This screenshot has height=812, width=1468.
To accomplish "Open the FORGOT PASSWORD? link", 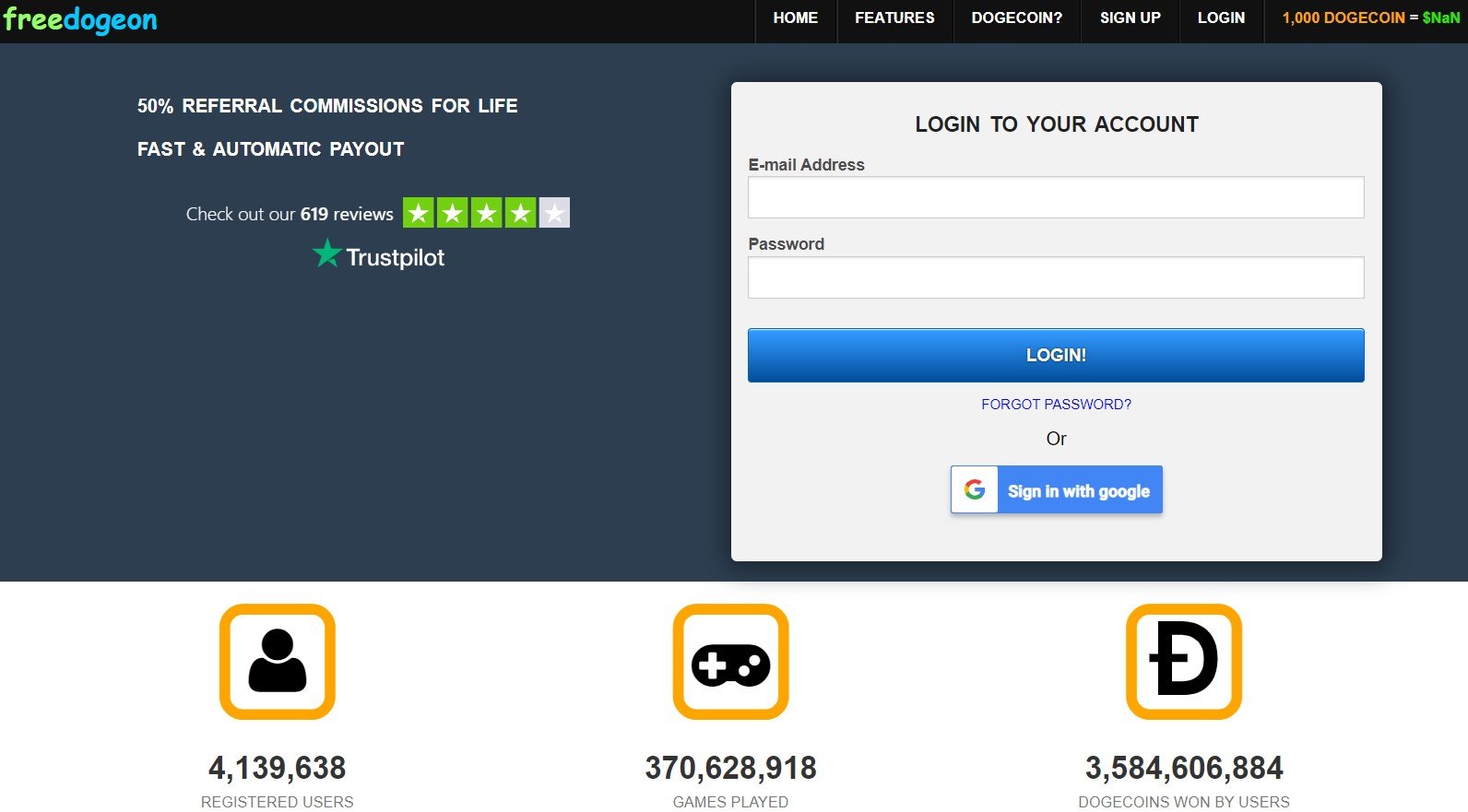I will (1057, 405).
